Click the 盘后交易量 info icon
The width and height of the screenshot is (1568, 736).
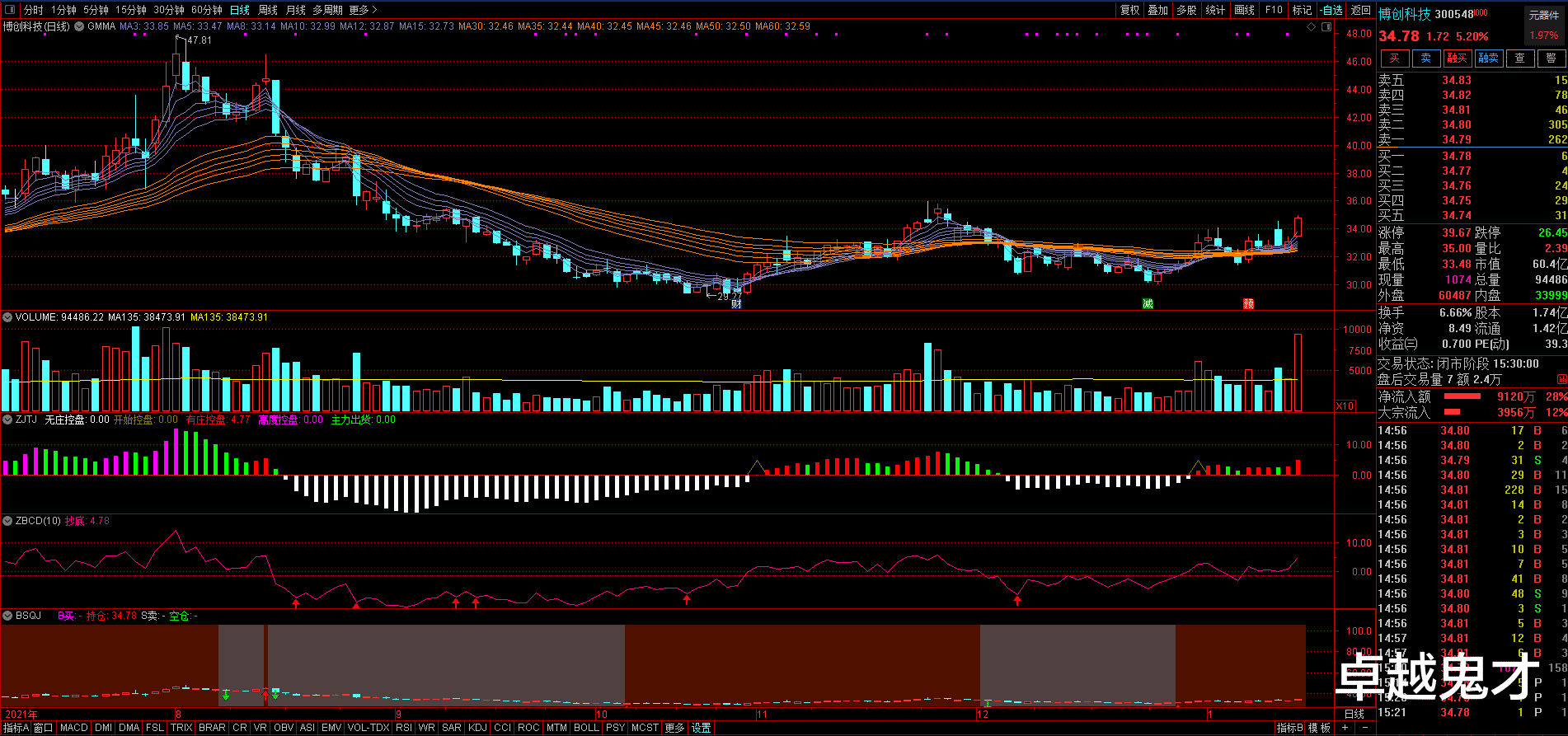(1561, 379)
